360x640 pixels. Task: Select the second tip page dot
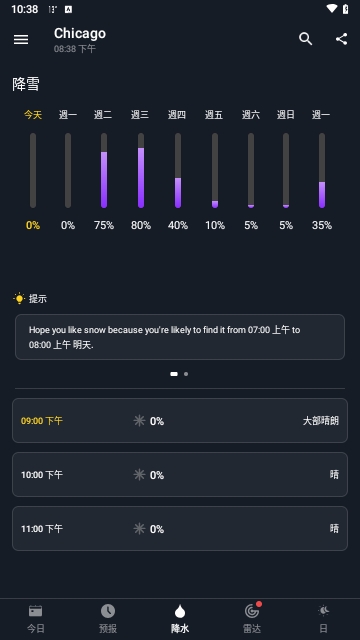tap(186, 374)
